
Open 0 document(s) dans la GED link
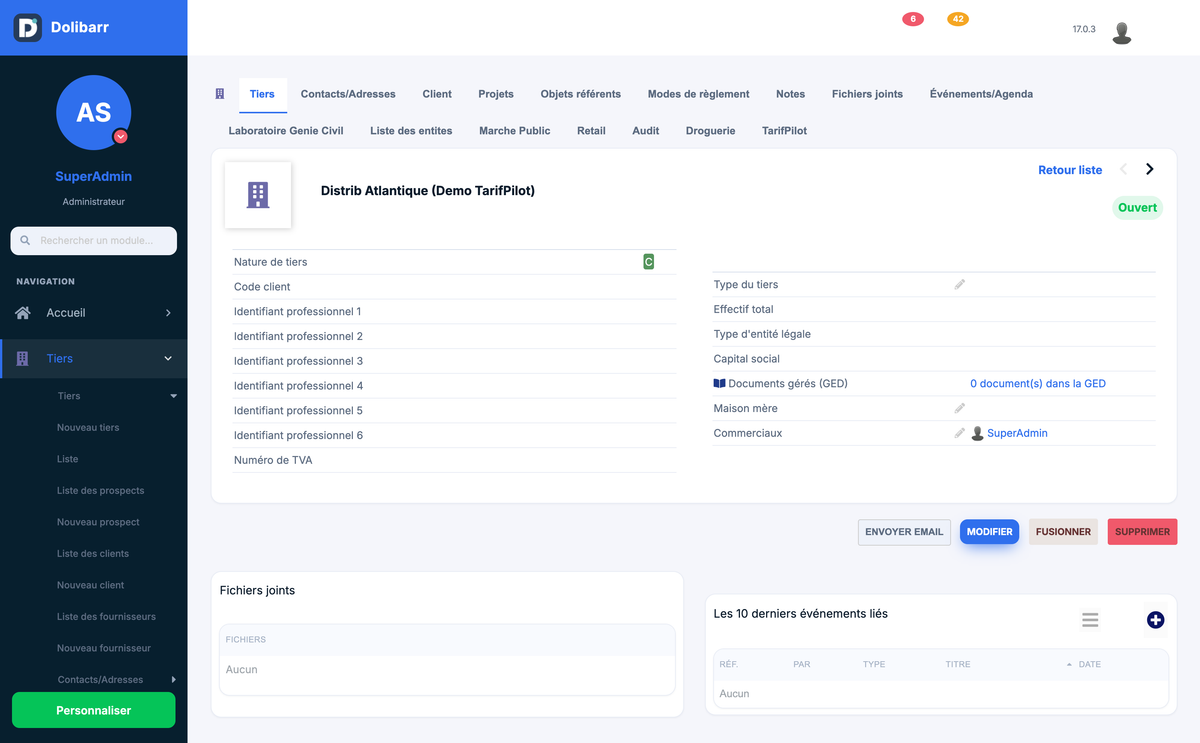pyautogui.click(x=1038, y=383)
